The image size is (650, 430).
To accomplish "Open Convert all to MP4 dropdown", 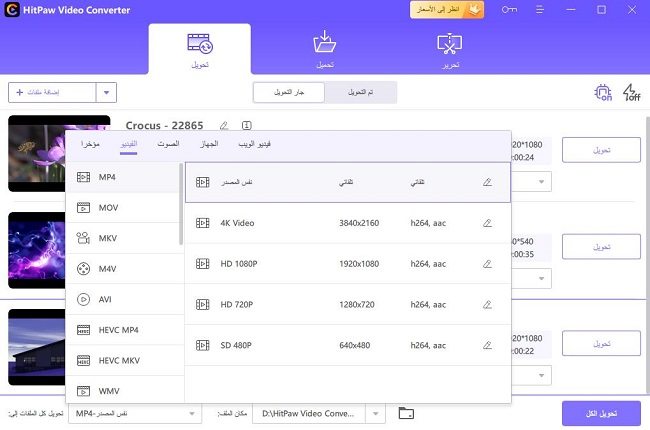I will [135, 413].
